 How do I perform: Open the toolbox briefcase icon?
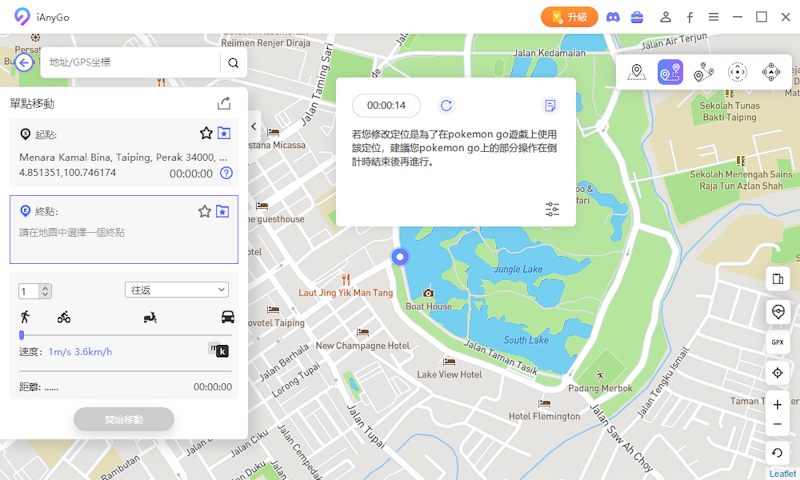tap(637, 17)
